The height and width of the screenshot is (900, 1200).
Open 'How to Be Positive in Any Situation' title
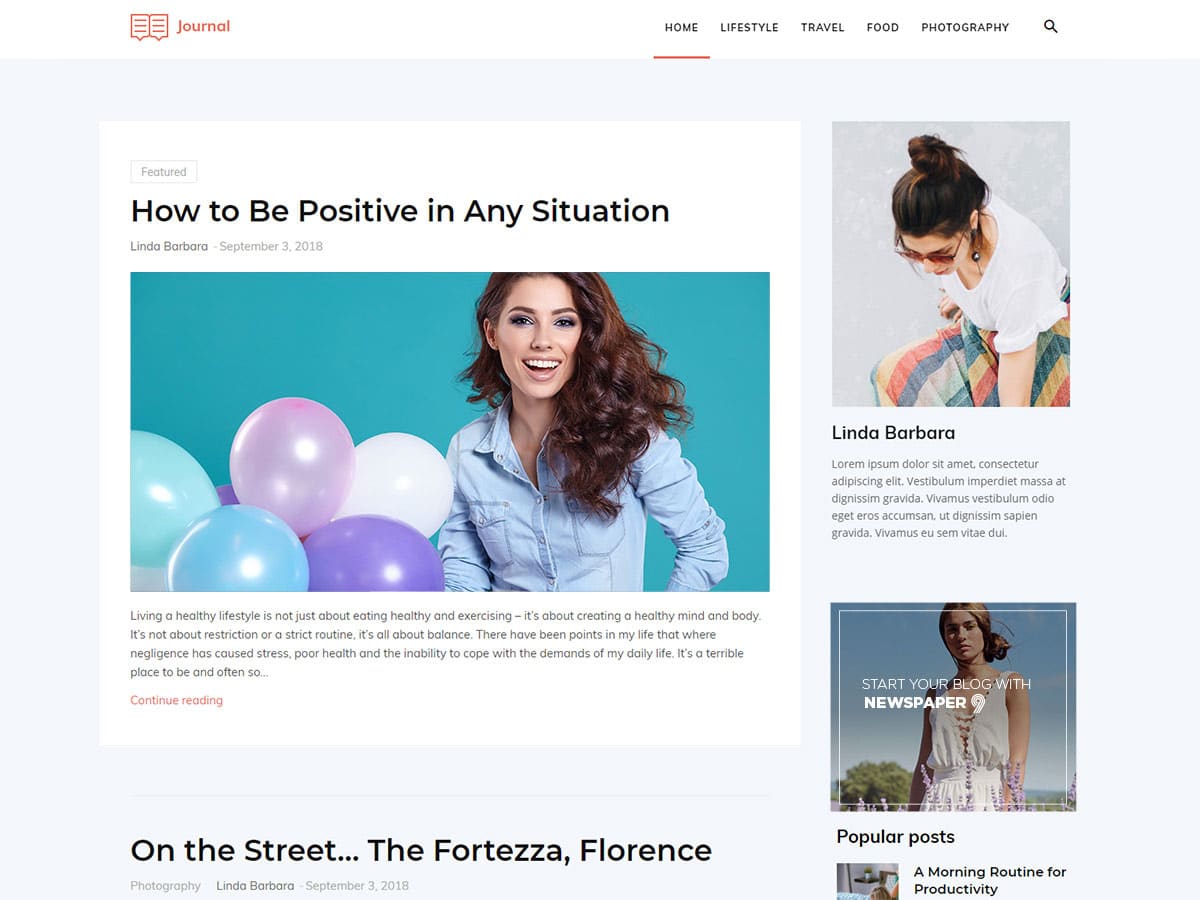pos(400,211)
